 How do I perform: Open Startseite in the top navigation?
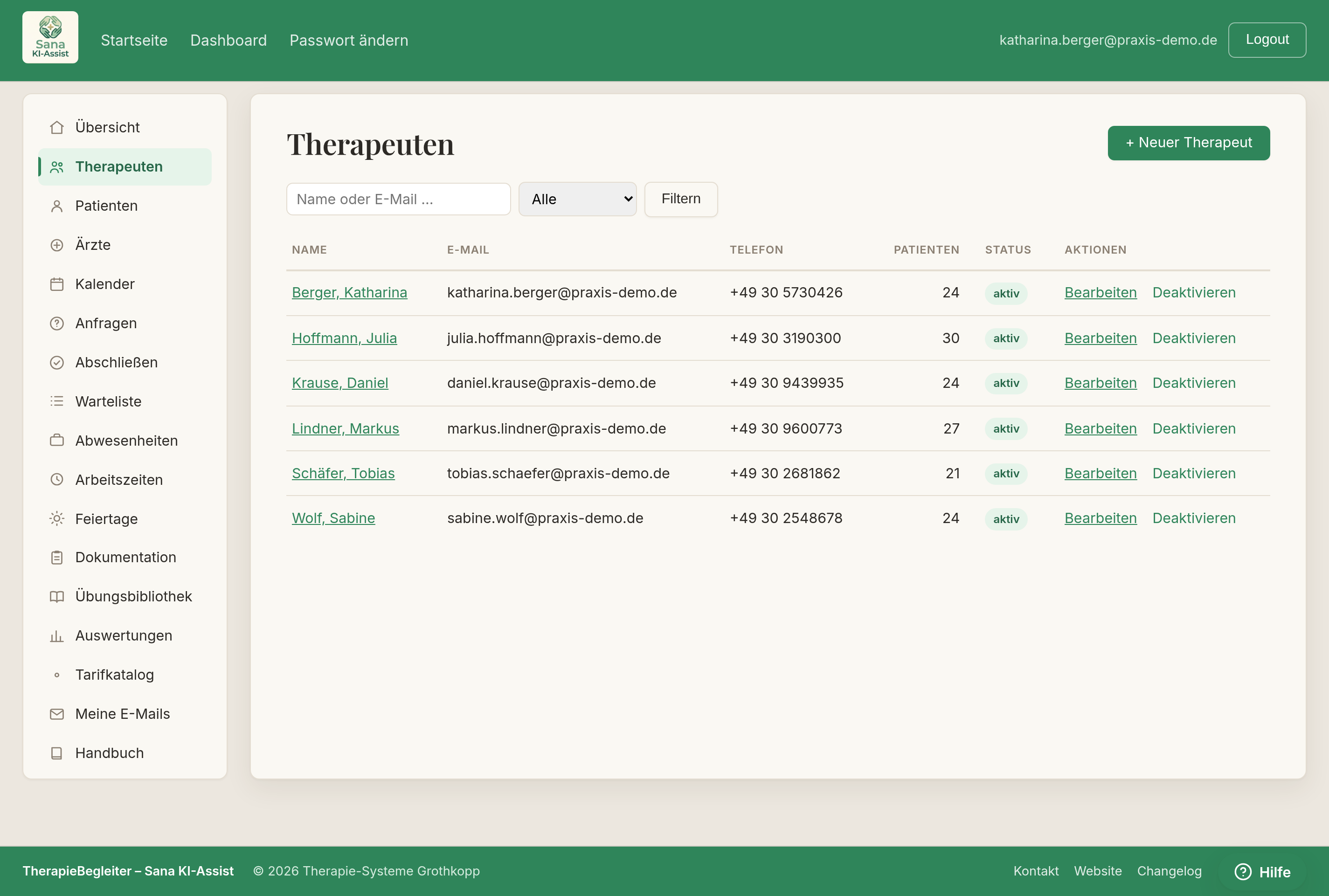coord(134,40)
